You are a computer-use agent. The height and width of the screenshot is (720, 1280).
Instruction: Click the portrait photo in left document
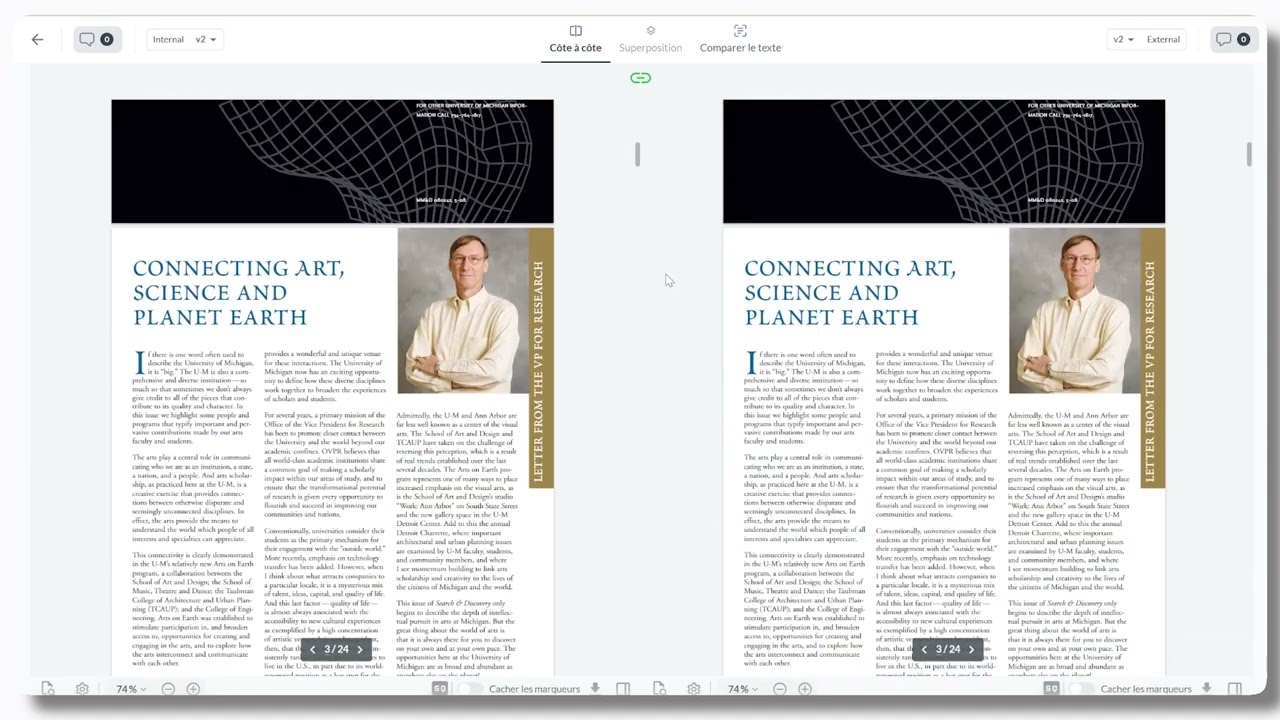point(462,311)
